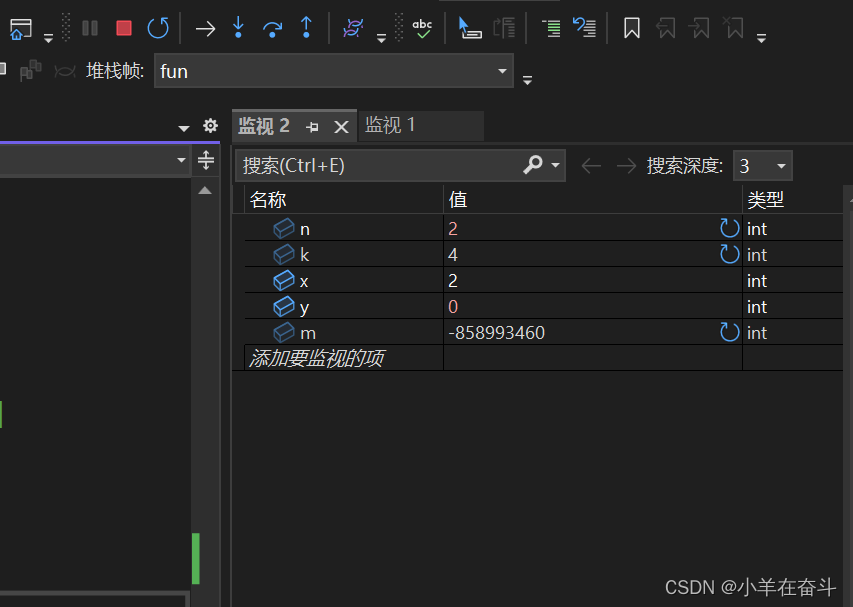Click the green indent lines icon
This screenshot has width=853, height=607.
(551, 28)
